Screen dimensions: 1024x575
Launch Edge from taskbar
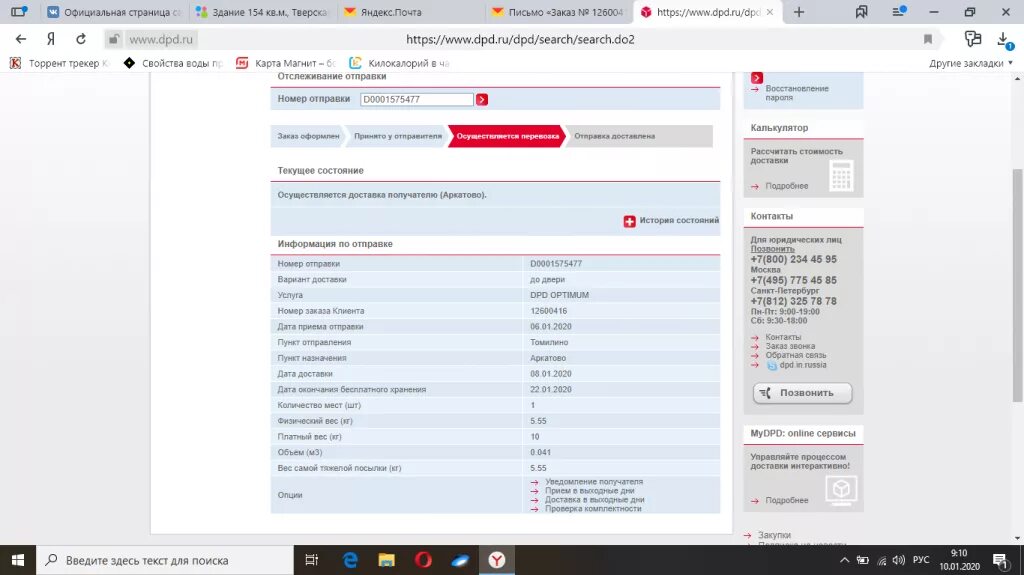point(350,560)
